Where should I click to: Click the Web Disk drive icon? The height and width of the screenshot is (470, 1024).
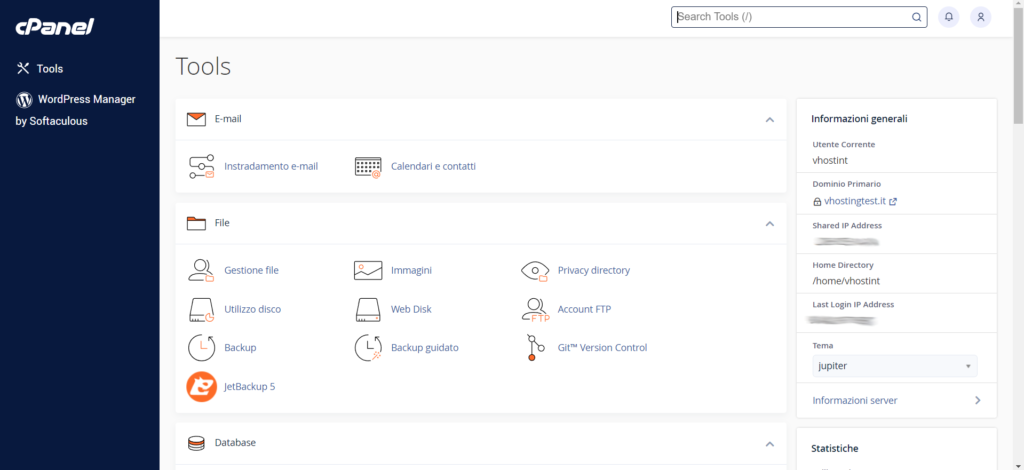click(368, 309)
